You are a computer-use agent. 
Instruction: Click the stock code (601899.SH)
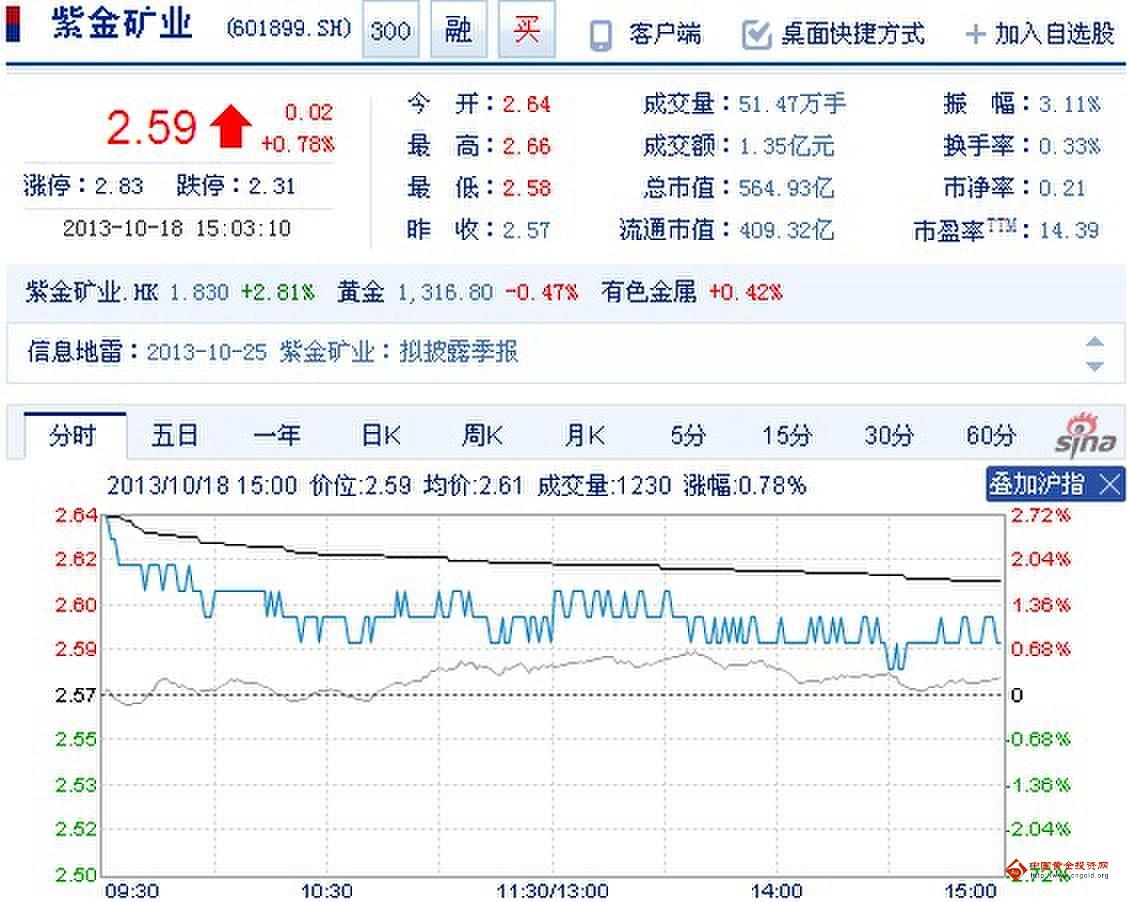coord(288,29)
